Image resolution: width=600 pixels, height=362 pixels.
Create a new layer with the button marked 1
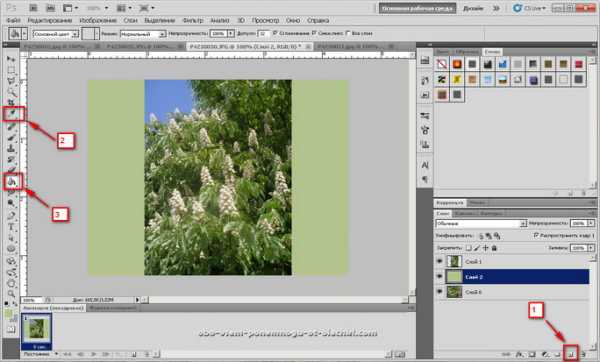(571, 354)
